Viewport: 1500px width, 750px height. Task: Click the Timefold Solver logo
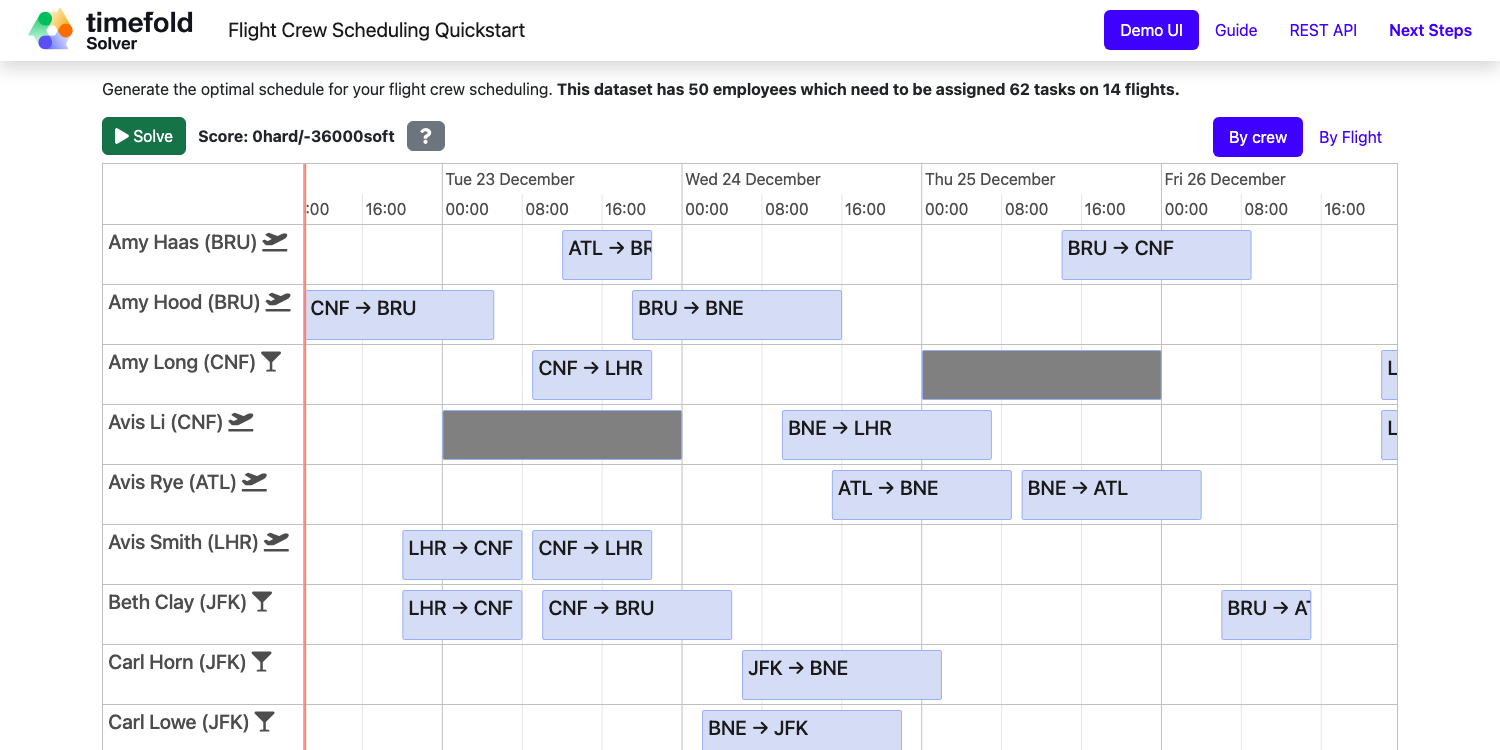coord(110,30)
